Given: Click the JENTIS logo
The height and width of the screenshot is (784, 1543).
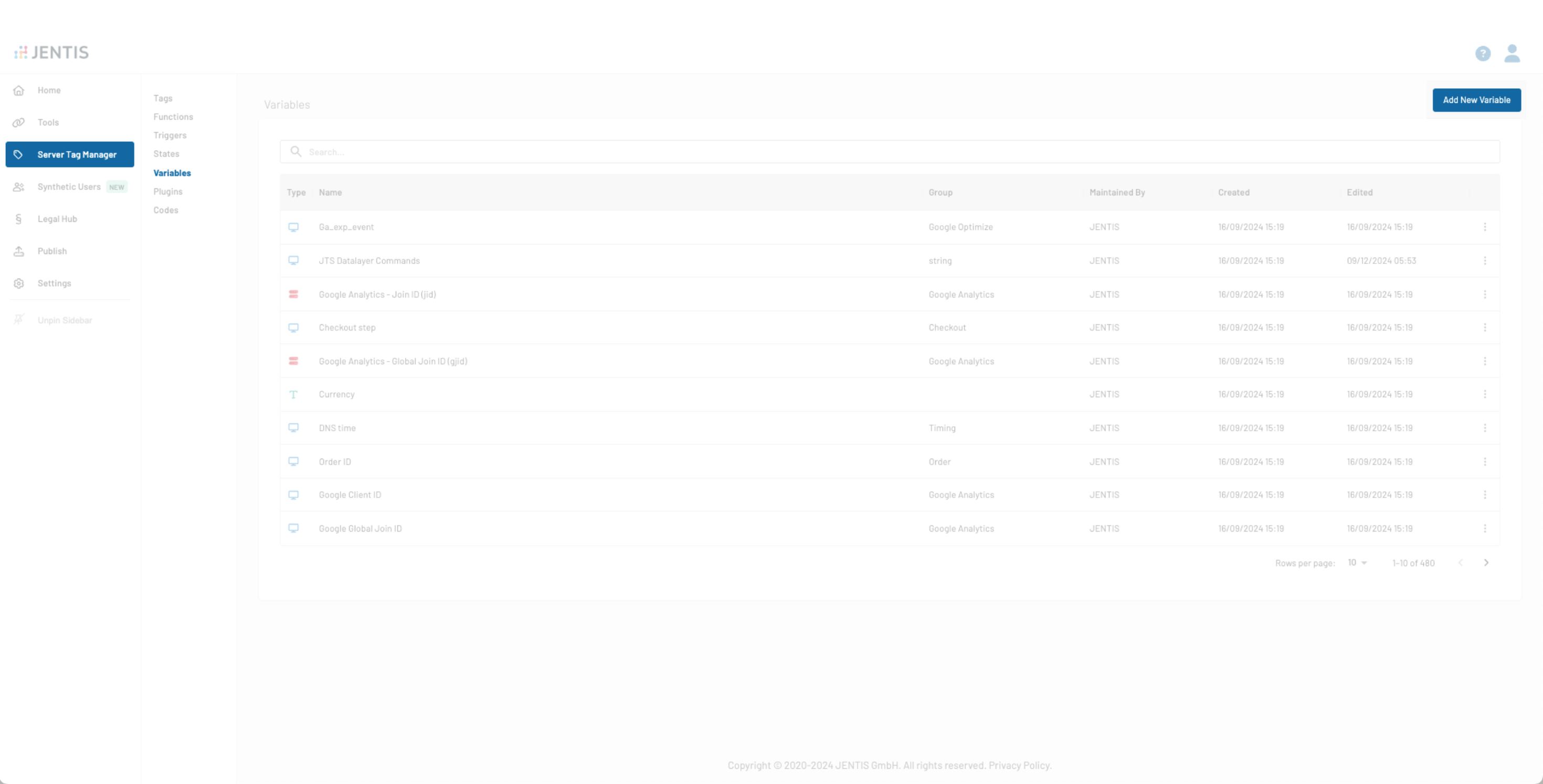Looking at the screenshot, I should (x=51, y=52).
